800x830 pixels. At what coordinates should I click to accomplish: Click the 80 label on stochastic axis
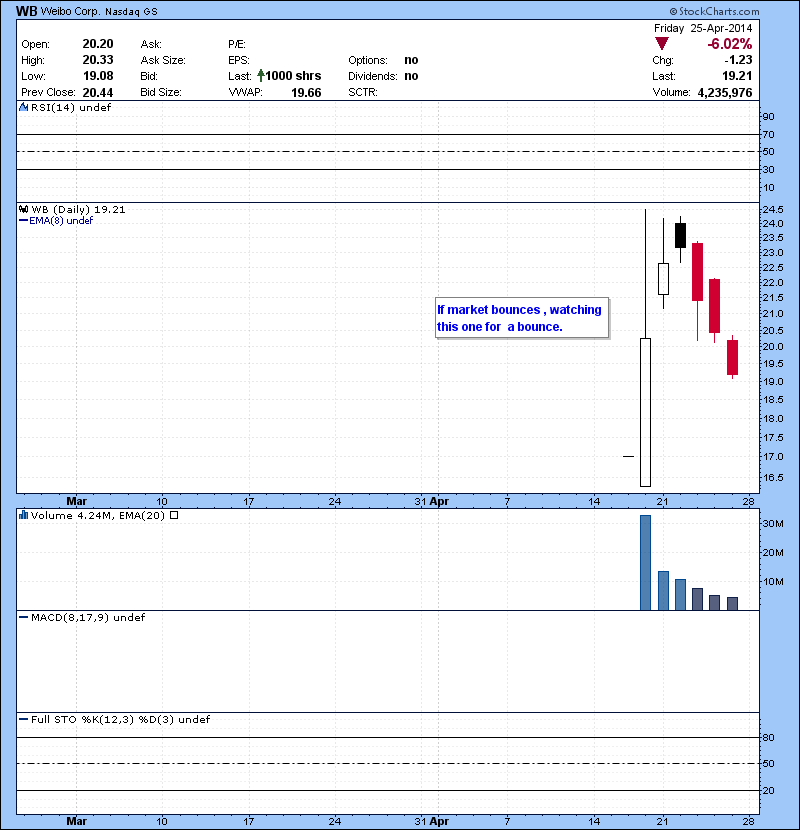pos(768,737)
